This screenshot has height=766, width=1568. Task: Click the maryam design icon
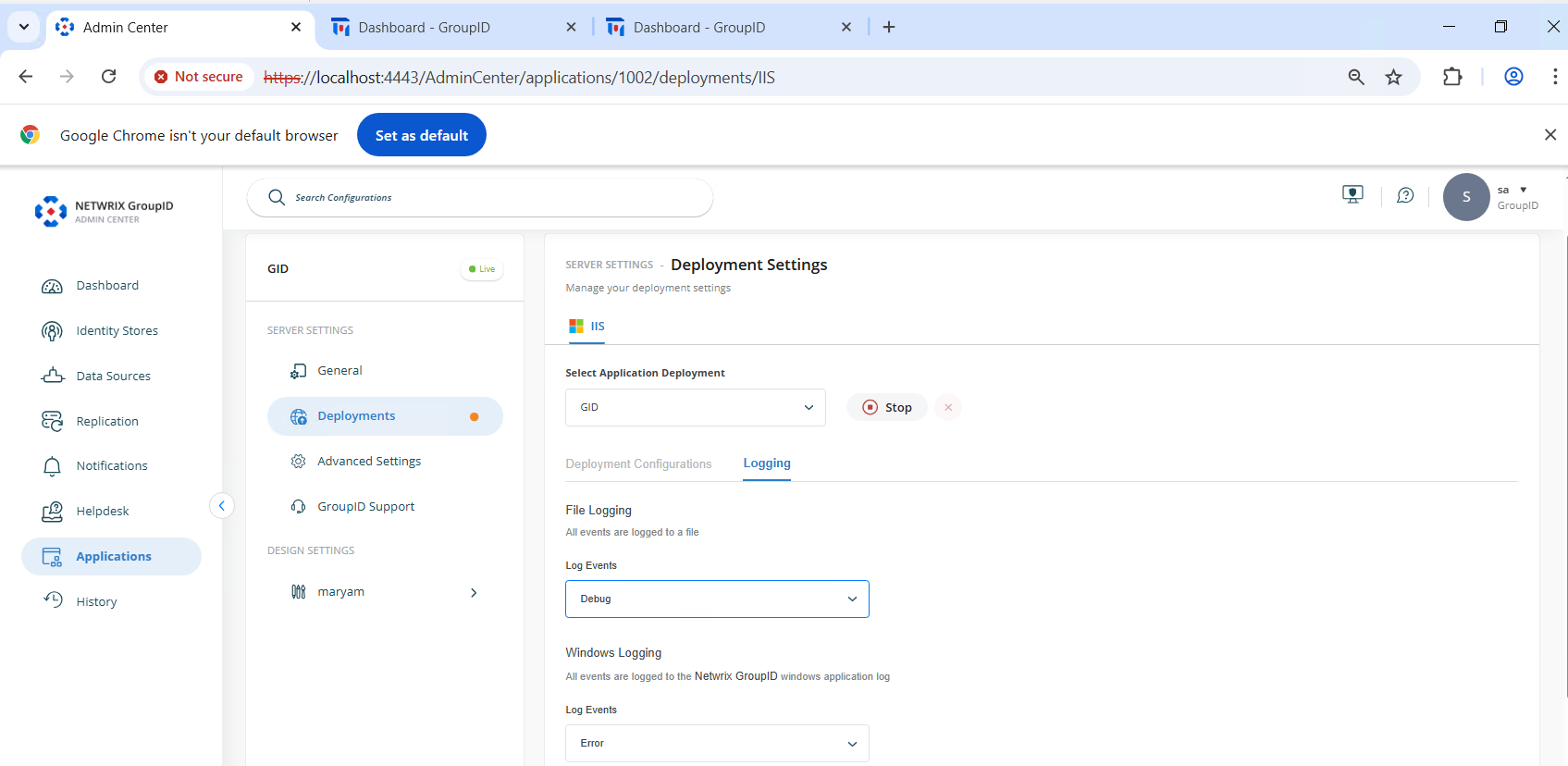pyautogui.click(x=298, y=592)
